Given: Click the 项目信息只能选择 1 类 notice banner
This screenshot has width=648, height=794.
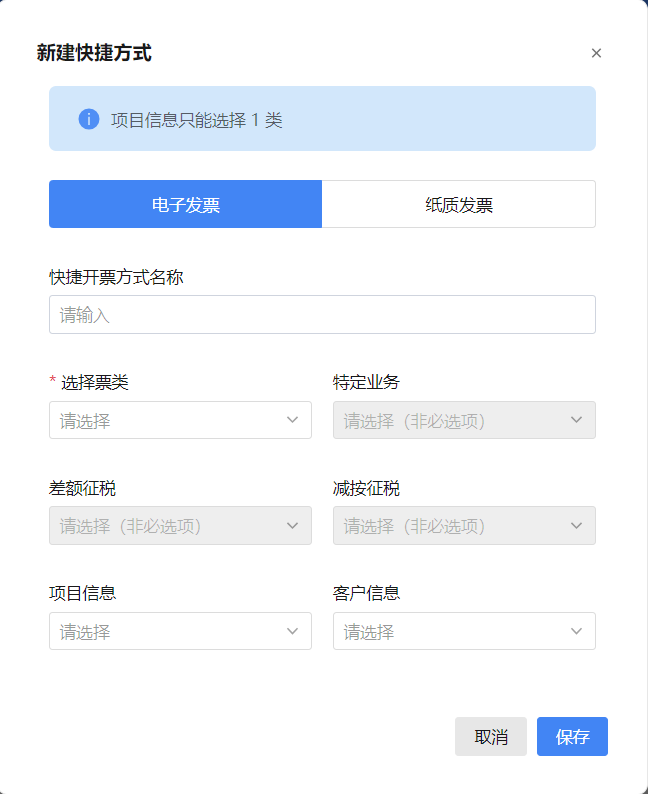Looking at the screenshot, I should point(322,118).
